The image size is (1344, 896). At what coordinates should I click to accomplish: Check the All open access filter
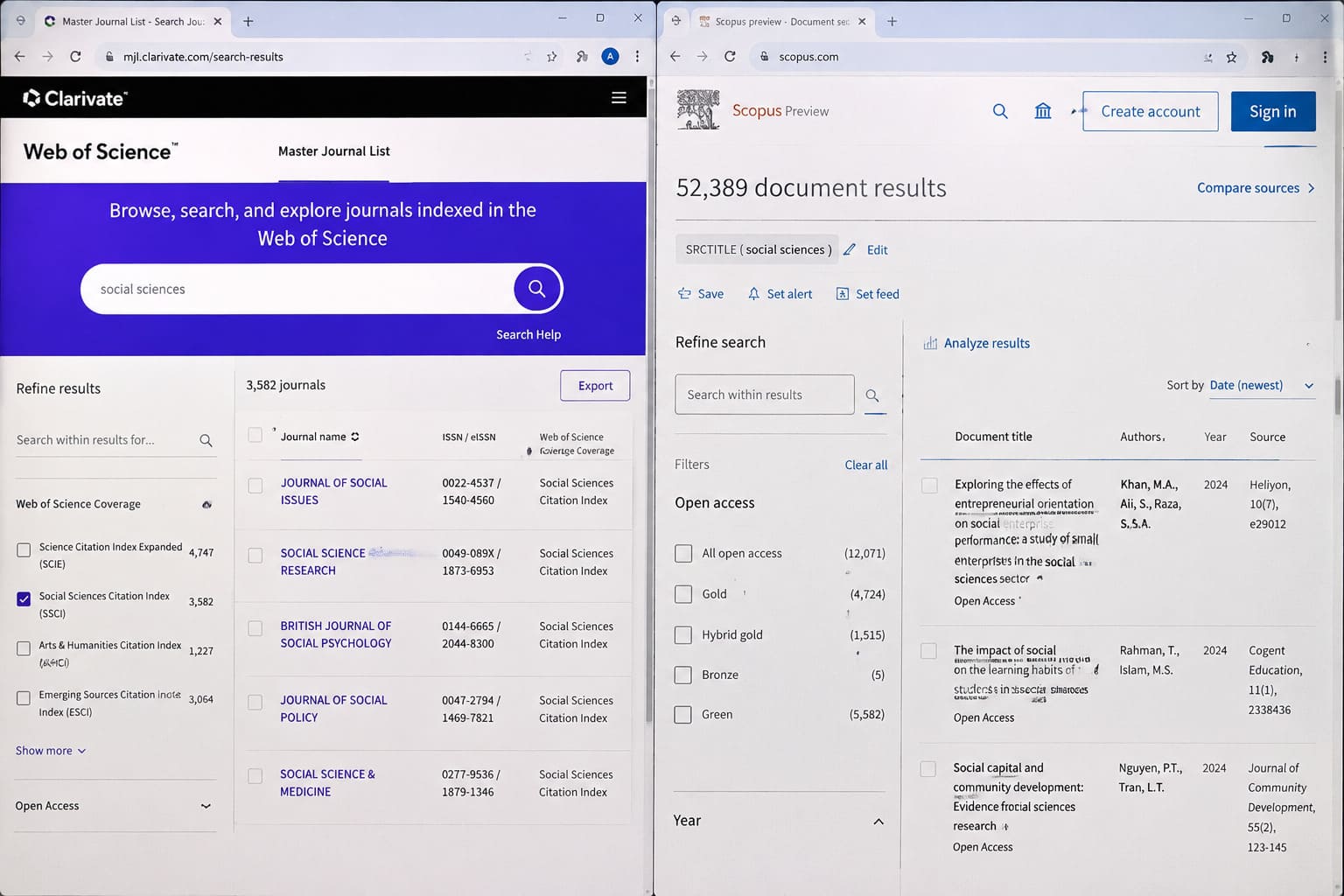click(683, 554)
